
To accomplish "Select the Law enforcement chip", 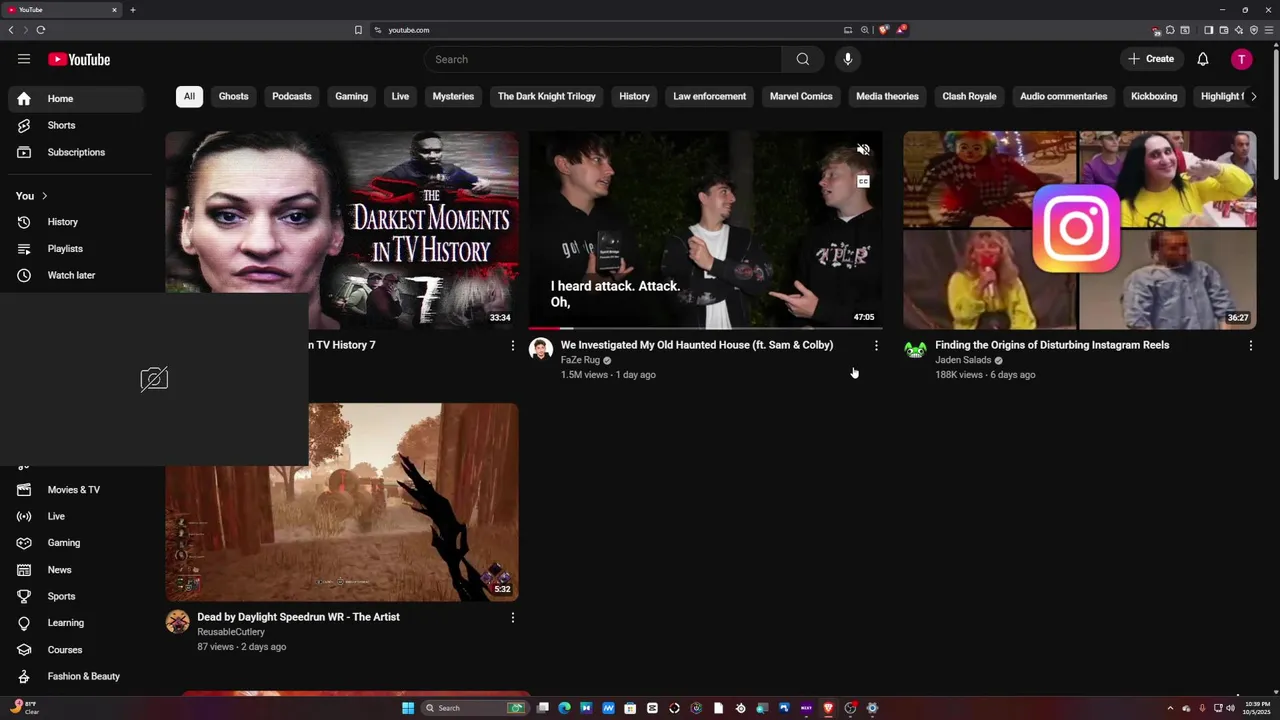I will point(710,96).
